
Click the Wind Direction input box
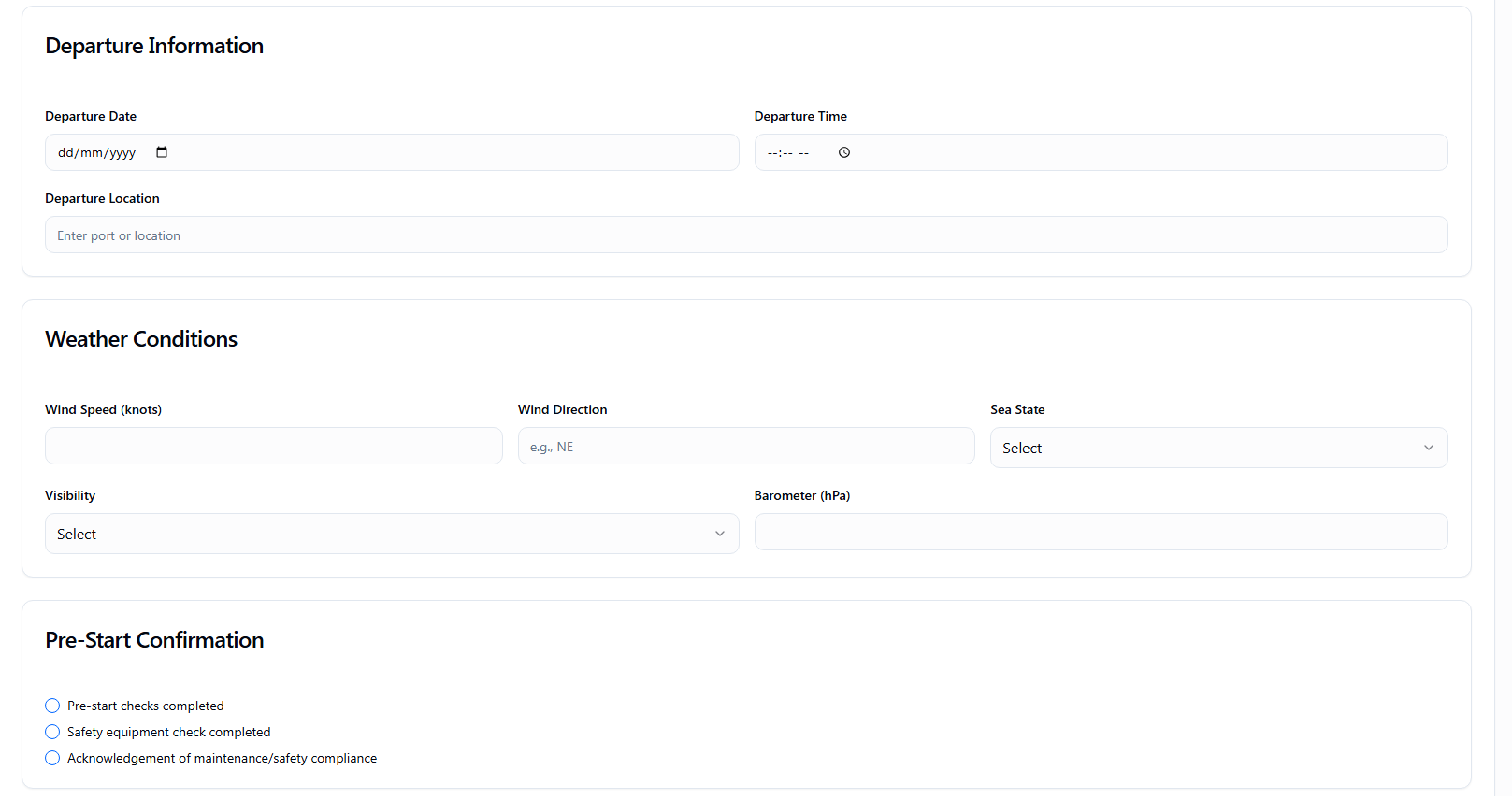(x=746, y=446)
